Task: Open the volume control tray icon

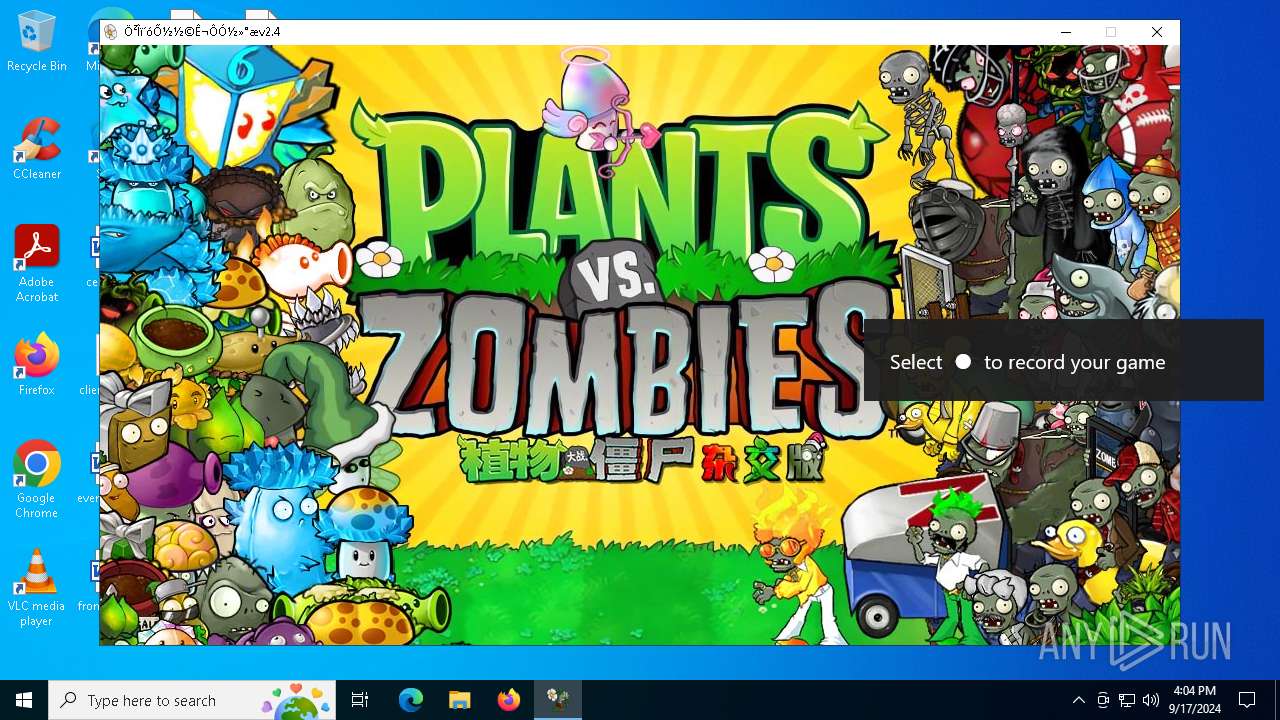Action: (x=1151, y=700)
